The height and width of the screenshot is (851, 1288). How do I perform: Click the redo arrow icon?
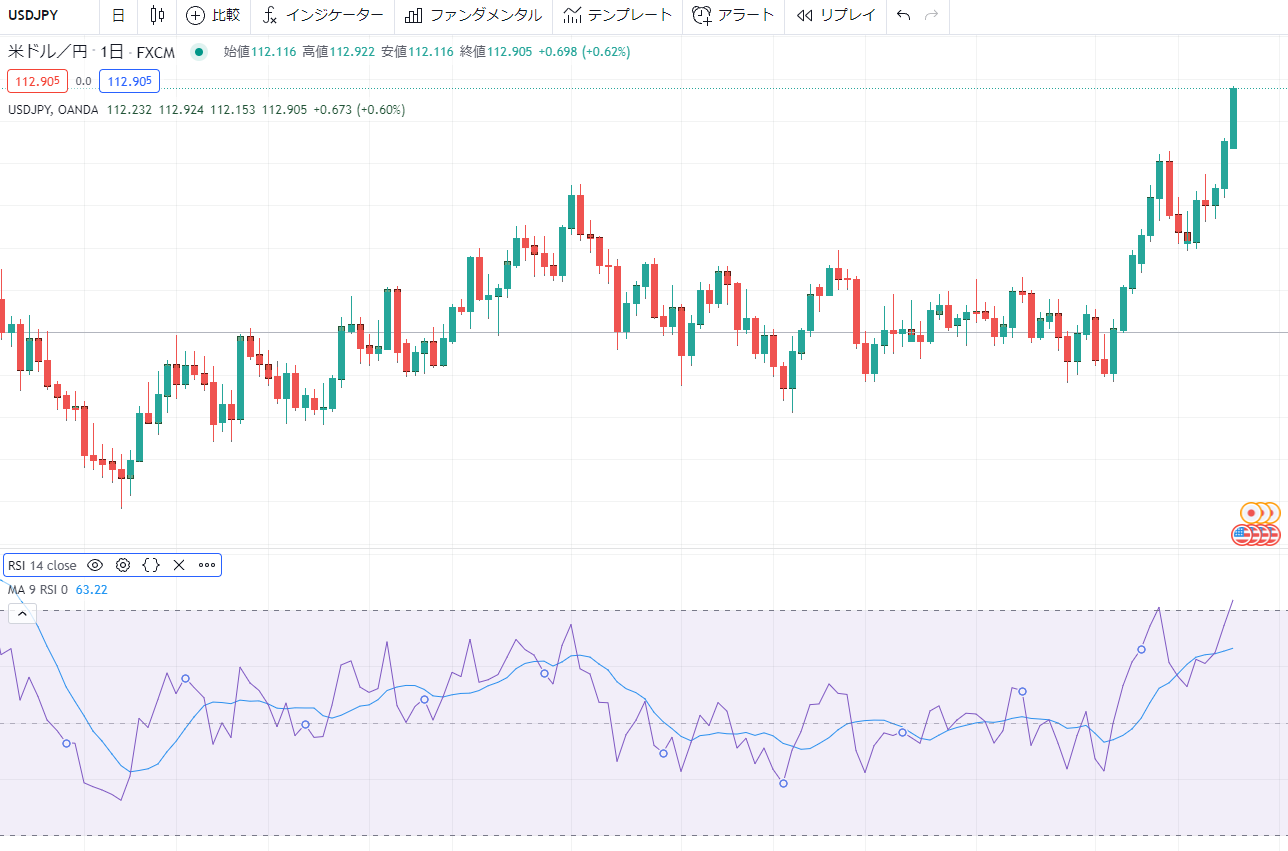pyautogui.click(x=932, y=15)
